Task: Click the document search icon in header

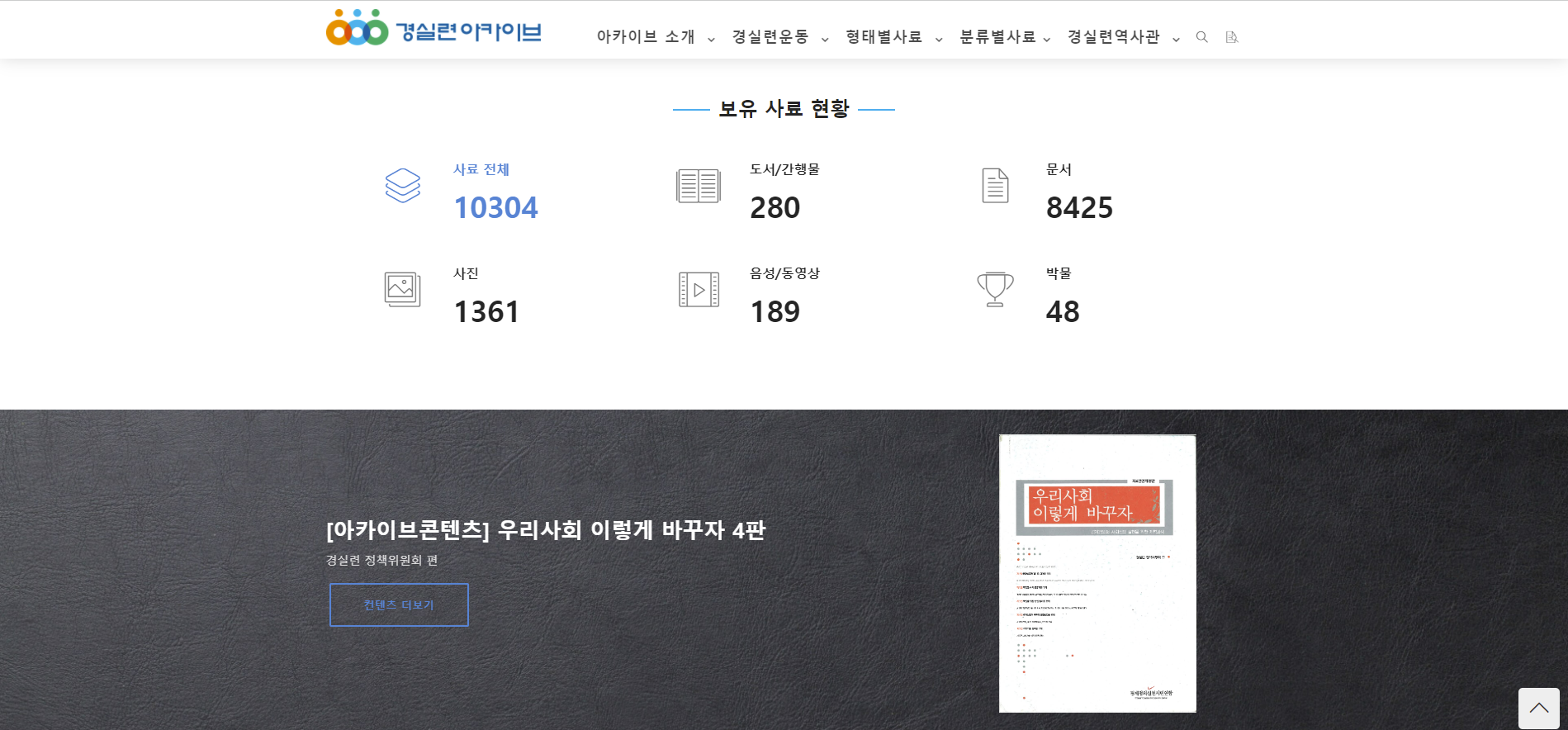Action: click(1232, 37)
